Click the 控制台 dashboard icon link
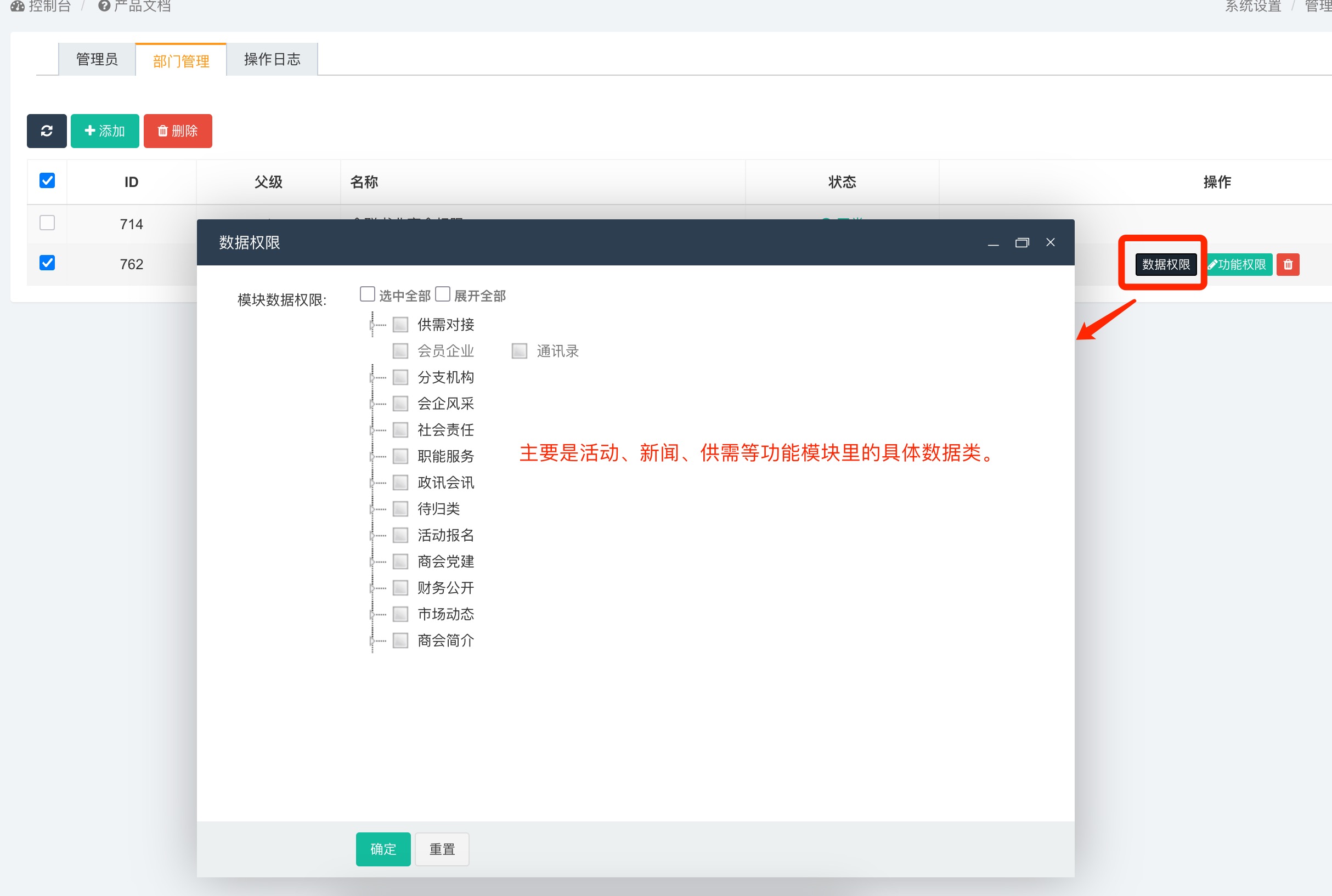 [40, 6]
